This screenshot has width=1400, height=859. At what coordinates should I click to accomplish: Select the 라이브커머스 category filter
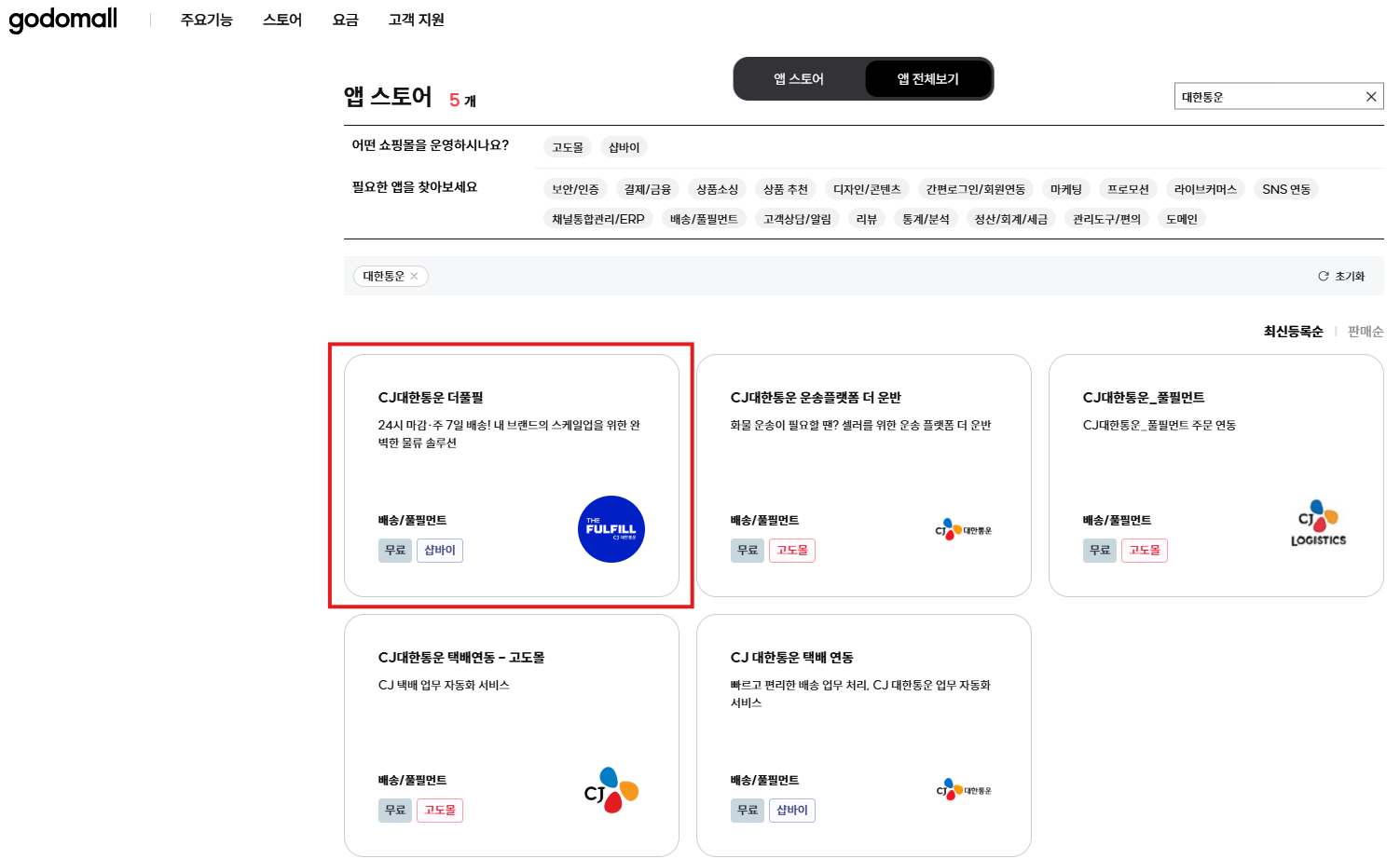pos(1206,189)
